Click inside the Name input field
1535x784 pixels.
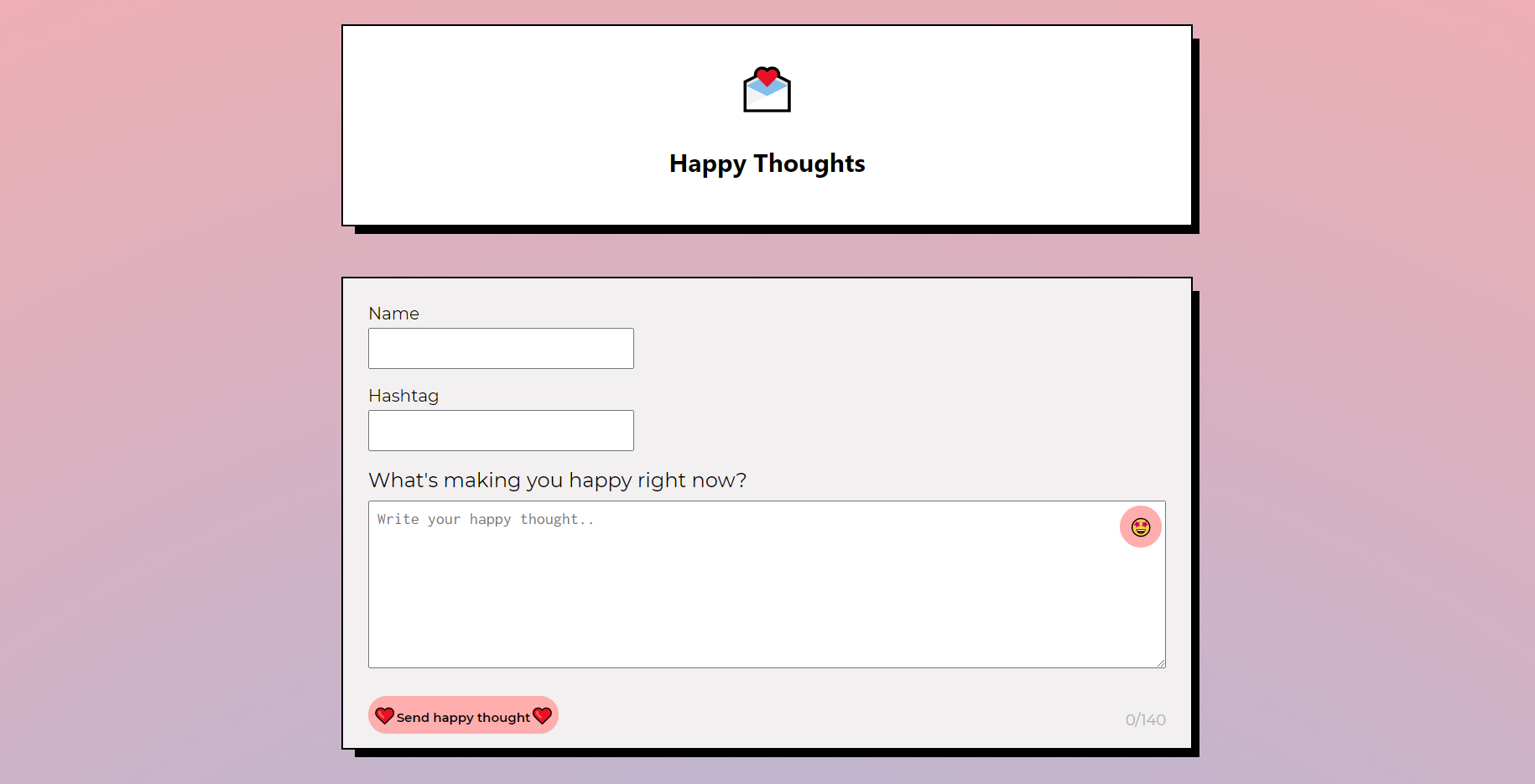point(500,348)
